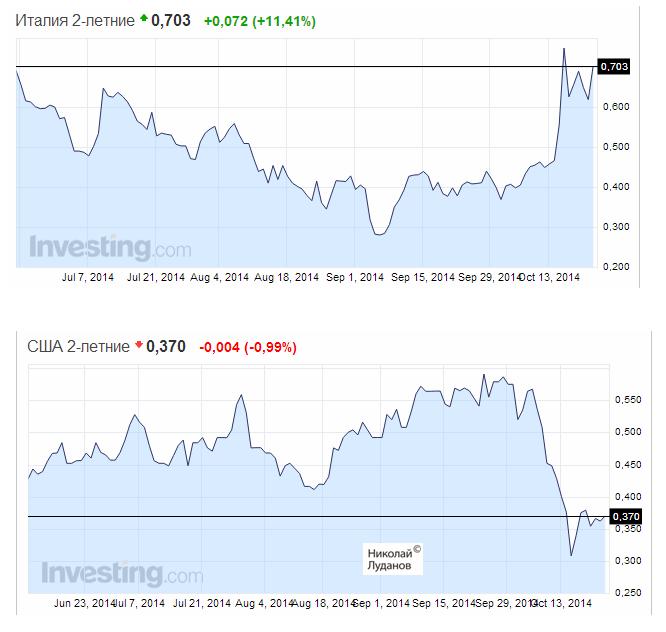Select the Италия 2-летние chart title
Viewport: 666px width, 632px height.
(x=74, y=19)
